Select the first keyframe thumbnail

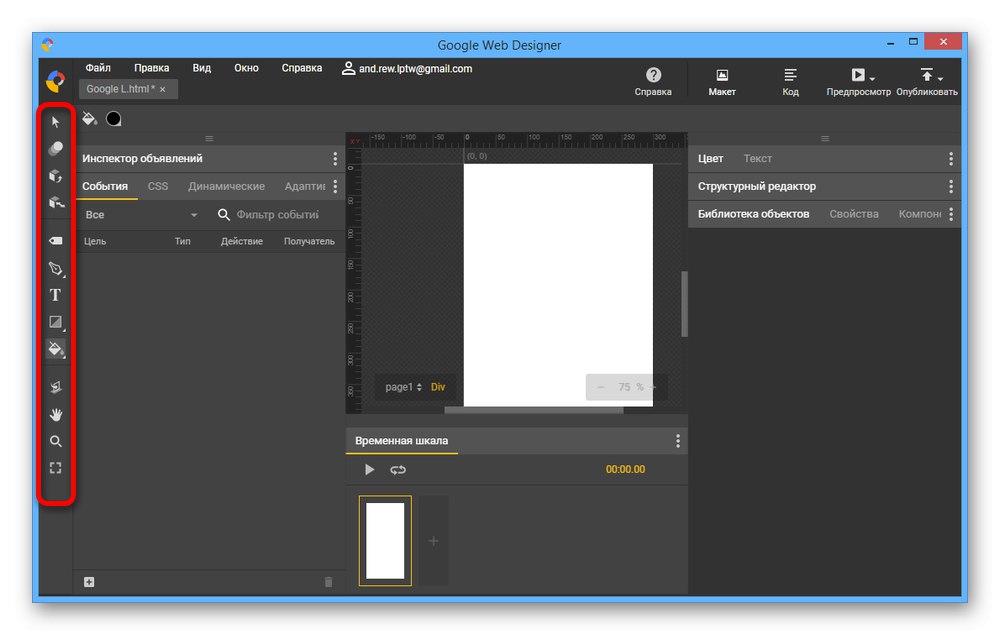385,541
